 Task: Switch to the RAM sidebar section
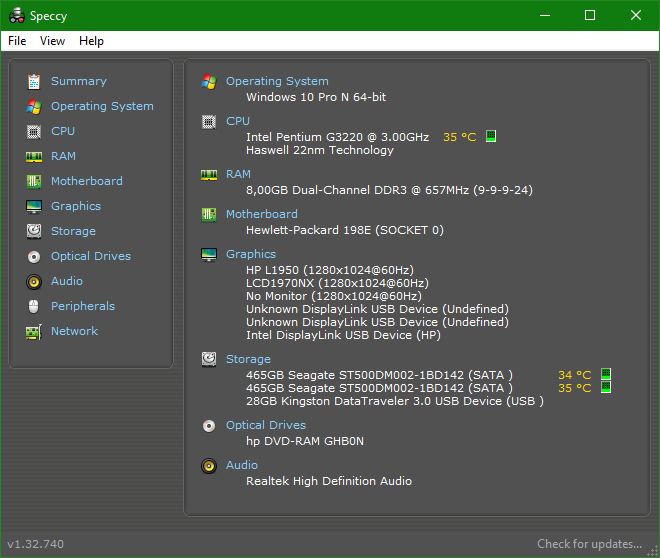[x=64, y=156]
